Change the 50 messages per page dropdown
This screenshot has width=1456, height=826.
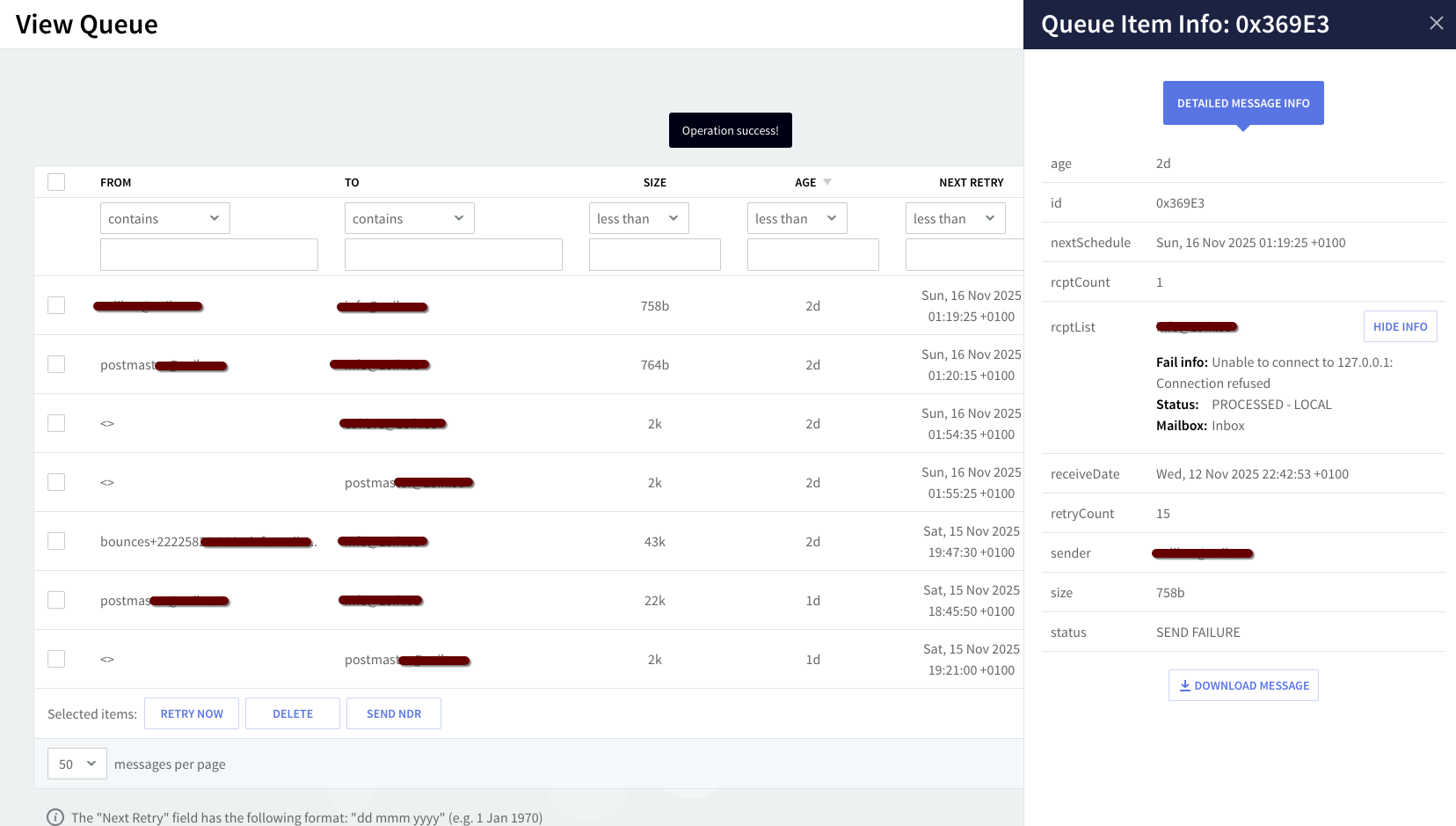tap(76, 764)
